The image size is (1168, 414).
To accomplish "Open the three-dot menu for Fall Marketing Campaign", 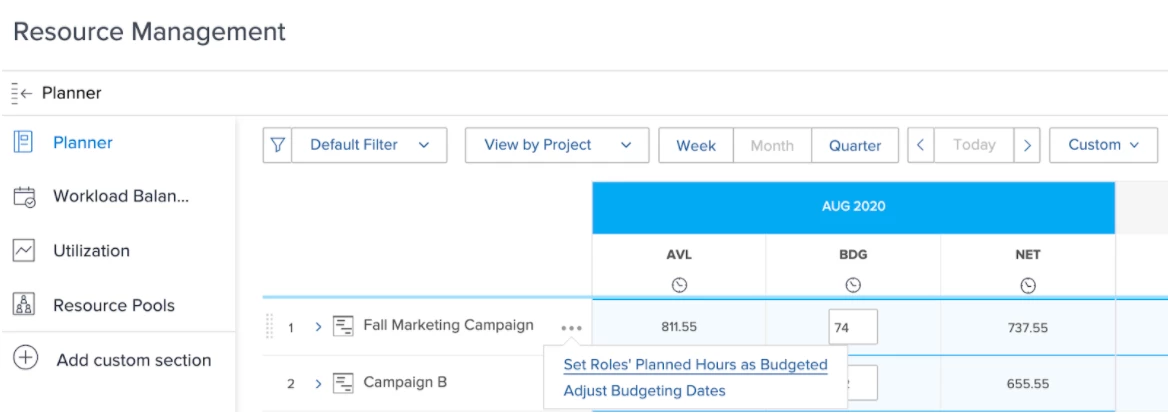I will pos(572,326).
